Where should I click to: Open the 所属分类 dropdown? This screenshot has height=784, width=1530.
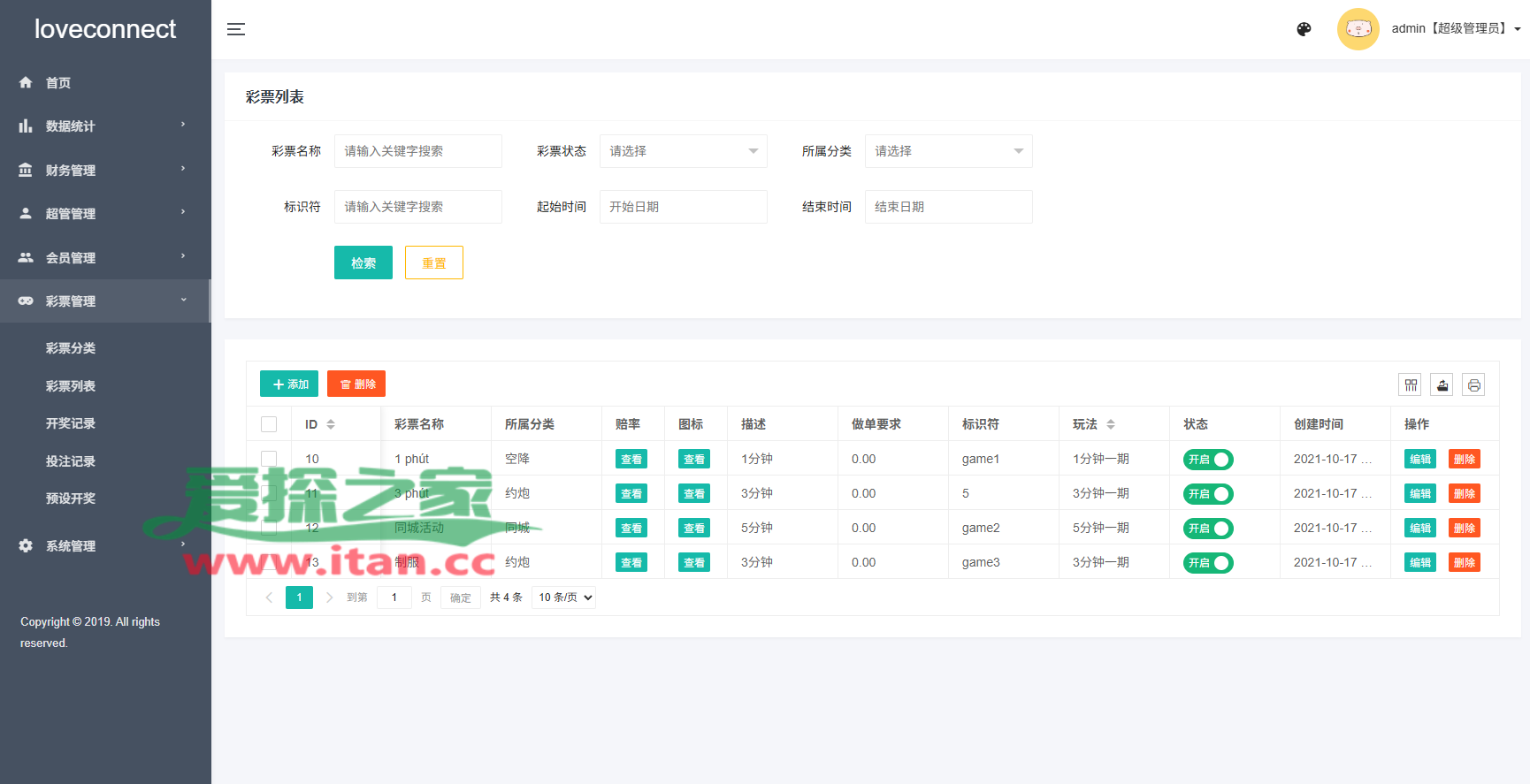point(948,151)
